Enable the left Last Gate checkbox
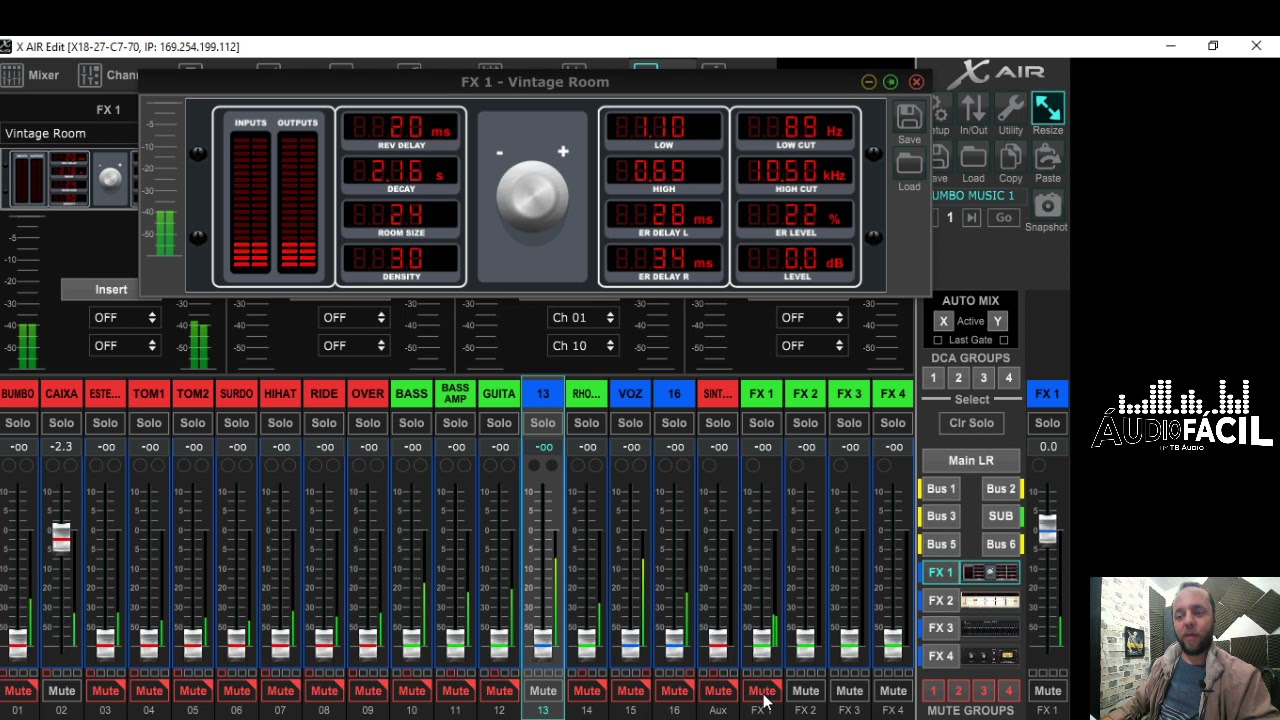The image size is (1280, 720). pos(937,340)
